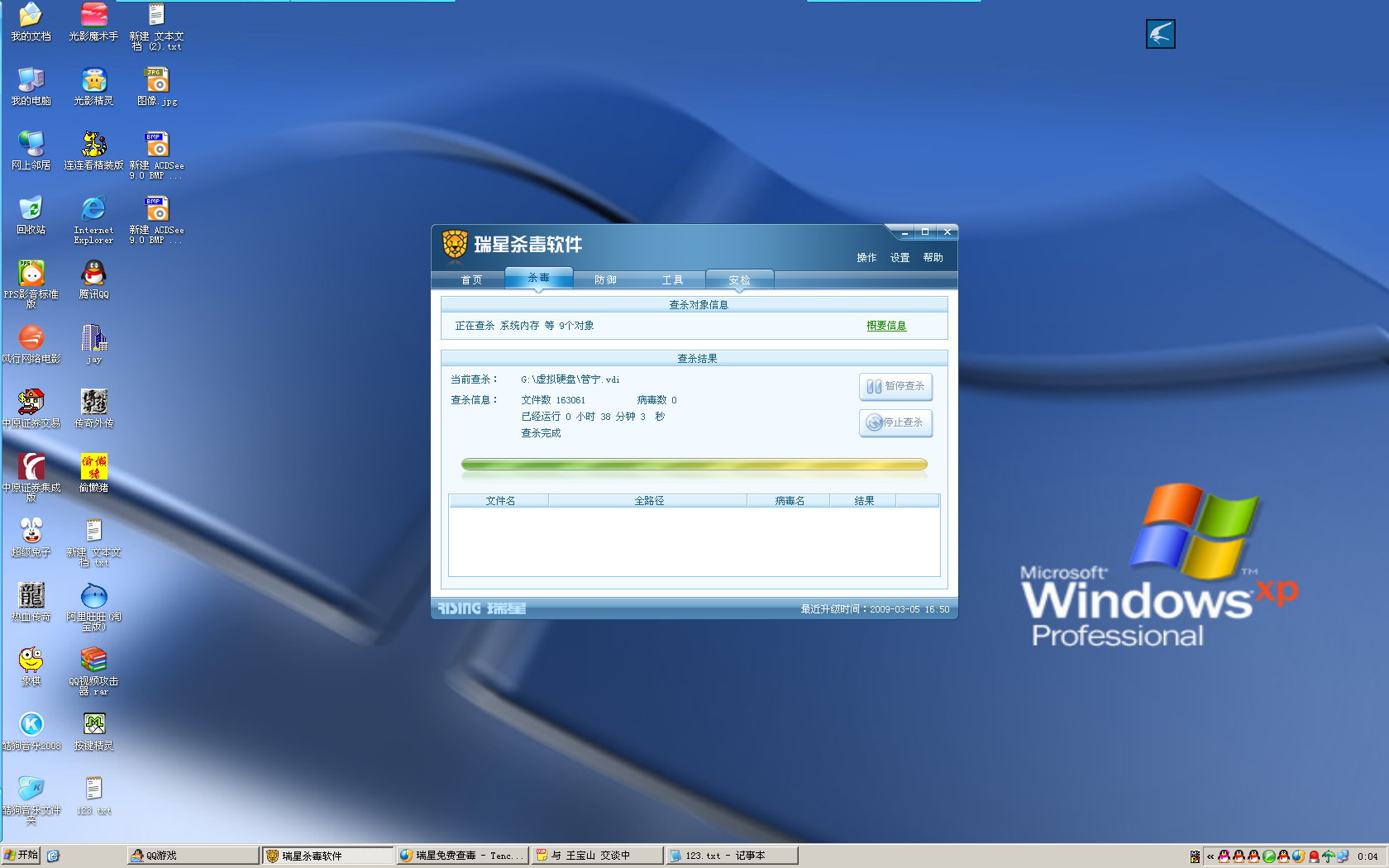This screenshot has width=1389, height=868.
Task: Switch to the 首页 tab
Action: tap(471, 280)
